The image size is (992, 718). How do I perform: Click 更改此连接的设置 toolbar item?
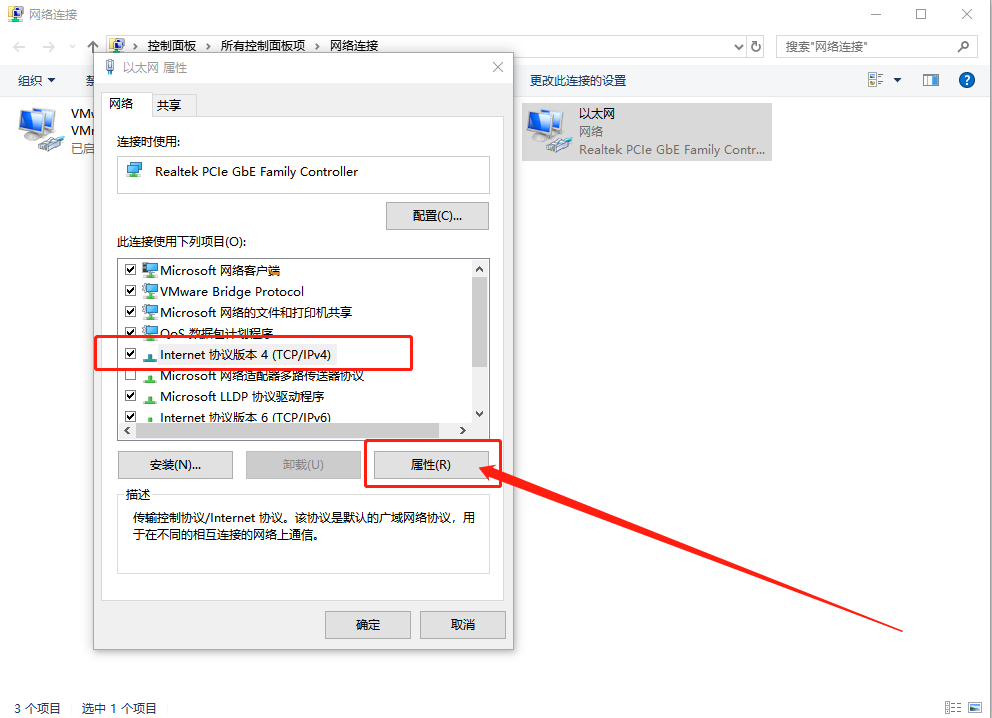[x=578, y=80]
